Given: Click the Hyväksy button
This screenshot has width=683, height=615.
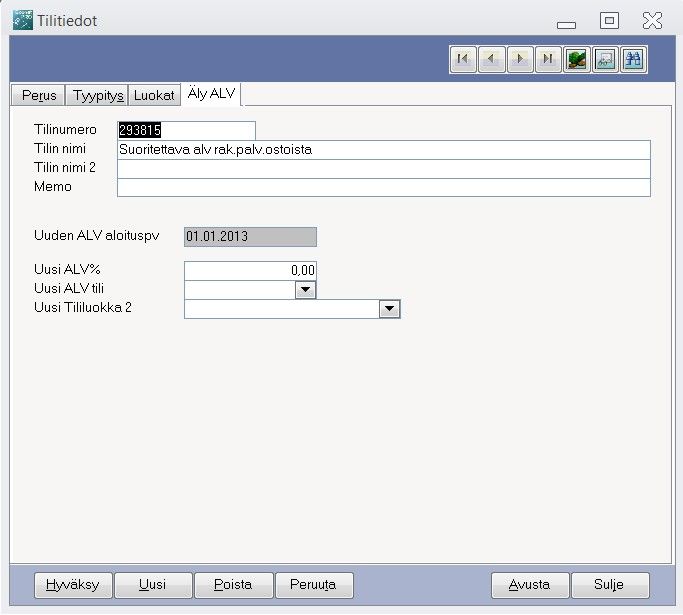Looking at the screenshot, I should (x=73, y=585).
